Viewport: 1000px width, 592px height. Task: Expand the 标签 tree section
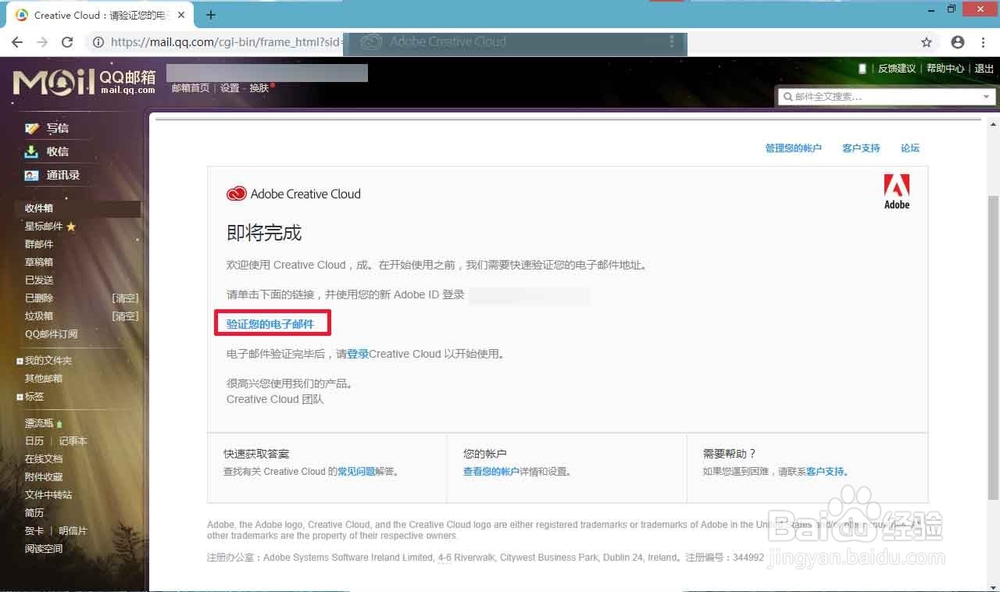[x=20, y=397]
